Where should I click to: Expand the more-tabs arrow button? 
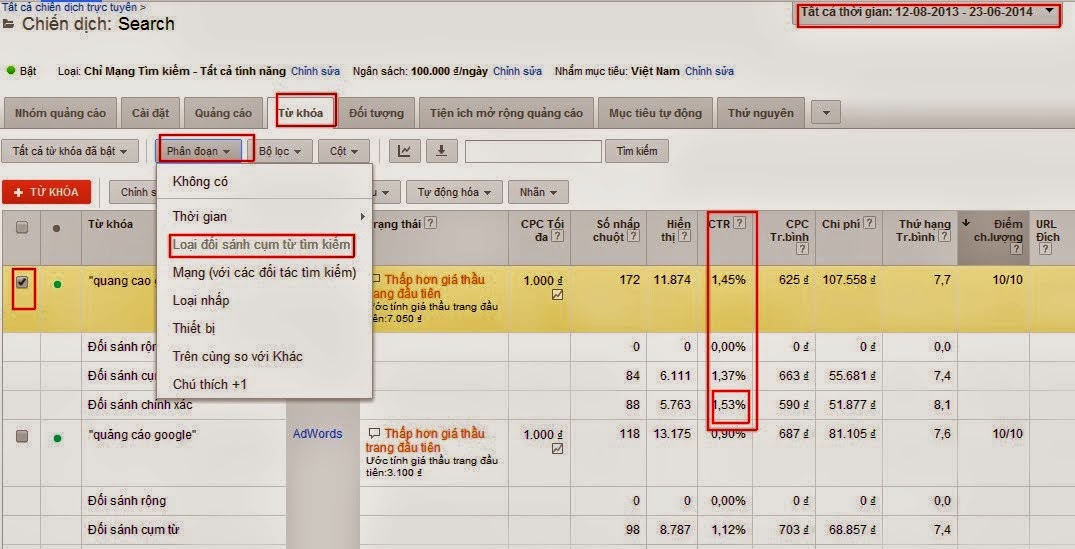(825, 113)
